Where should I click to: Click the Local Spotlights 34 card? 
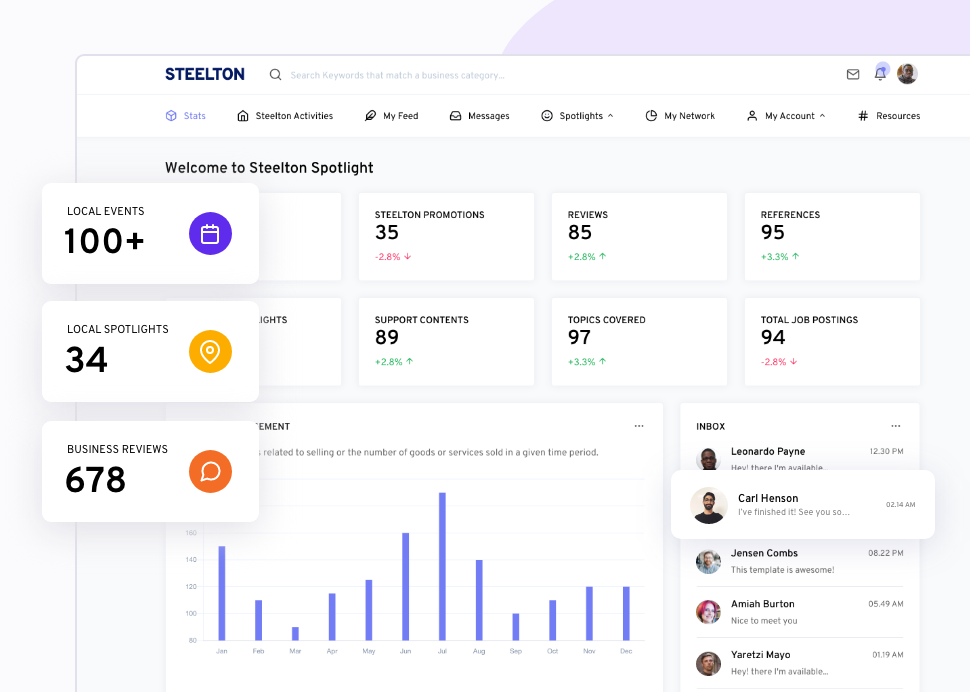(x=150, y=352)
